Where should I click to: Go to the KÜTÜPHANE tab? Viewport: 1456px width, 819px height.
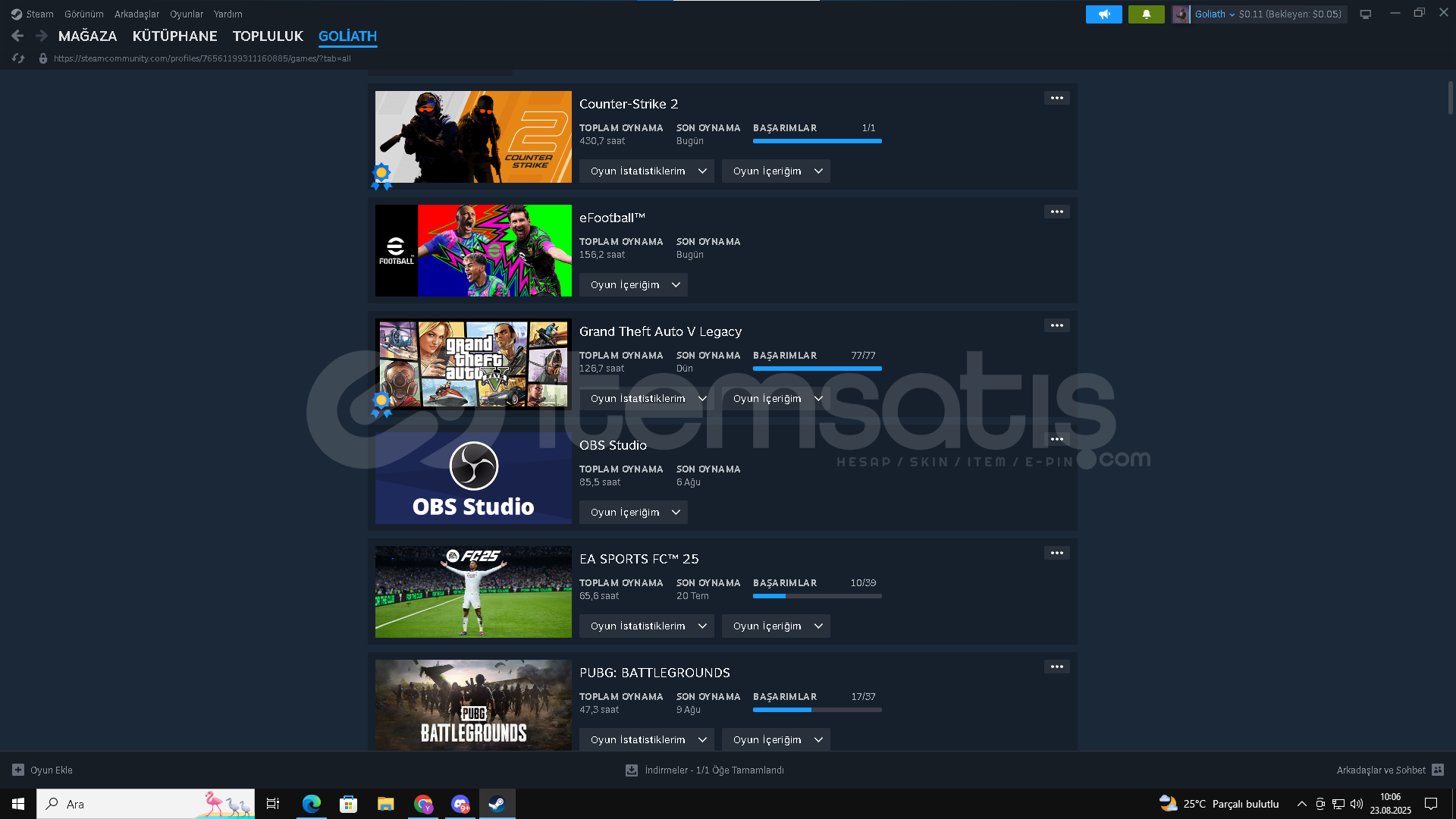click(x=175, y=36)
